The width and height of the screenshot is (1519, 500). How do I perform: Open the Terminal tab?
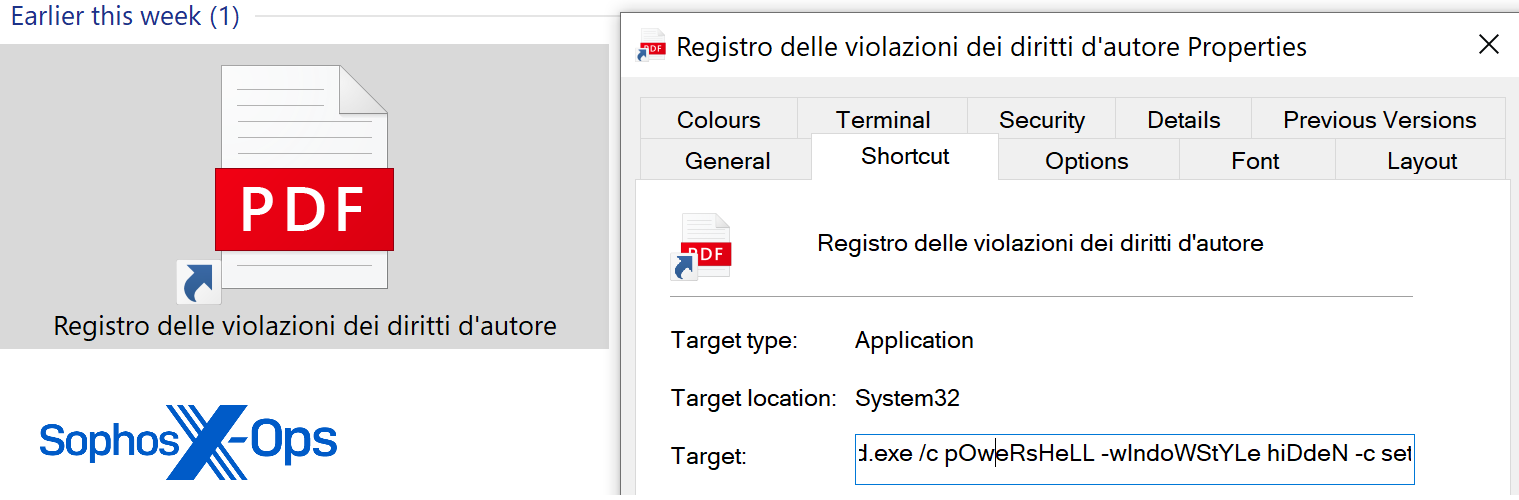click(883, 120)
